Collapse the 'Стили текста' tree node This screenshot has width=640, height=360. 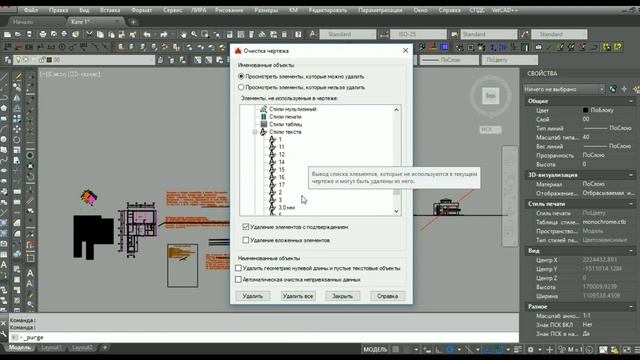255,132
